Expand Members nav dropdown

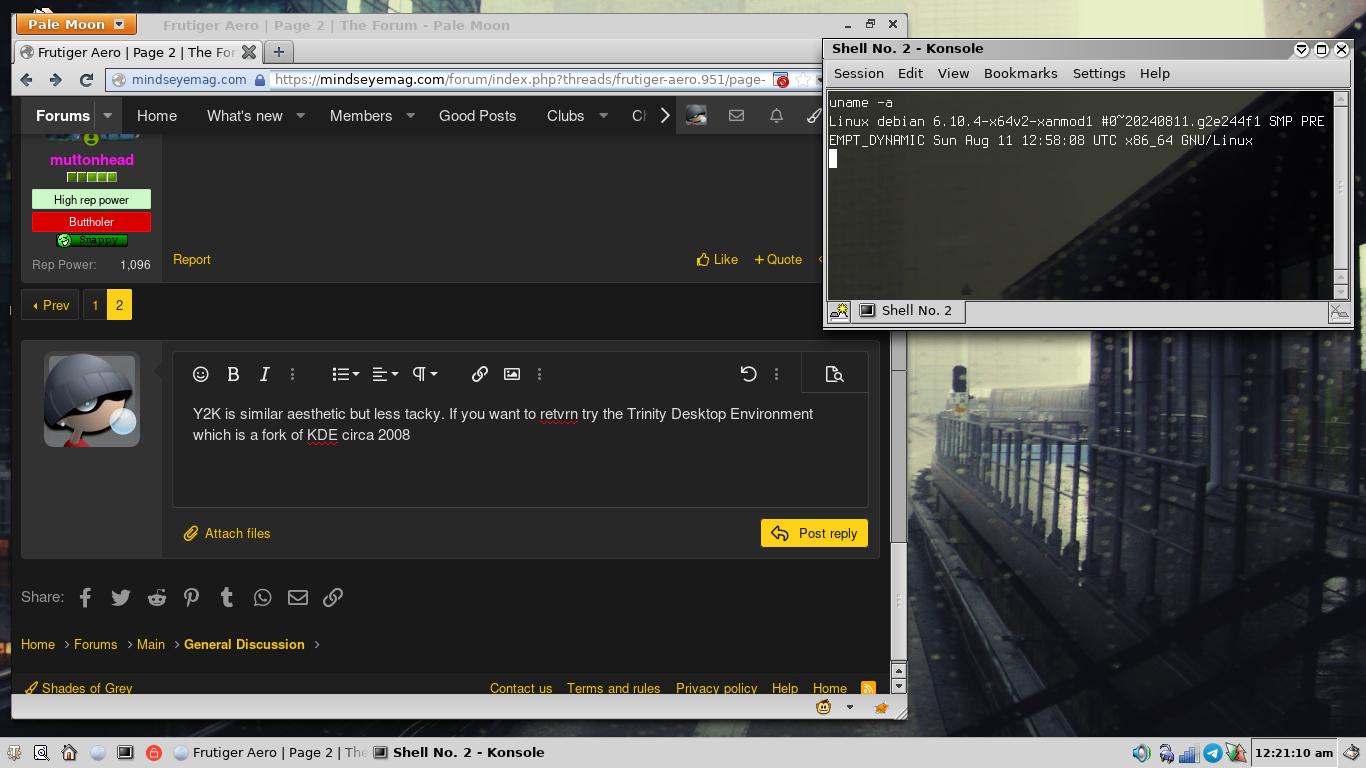click(x=409, y=116)
